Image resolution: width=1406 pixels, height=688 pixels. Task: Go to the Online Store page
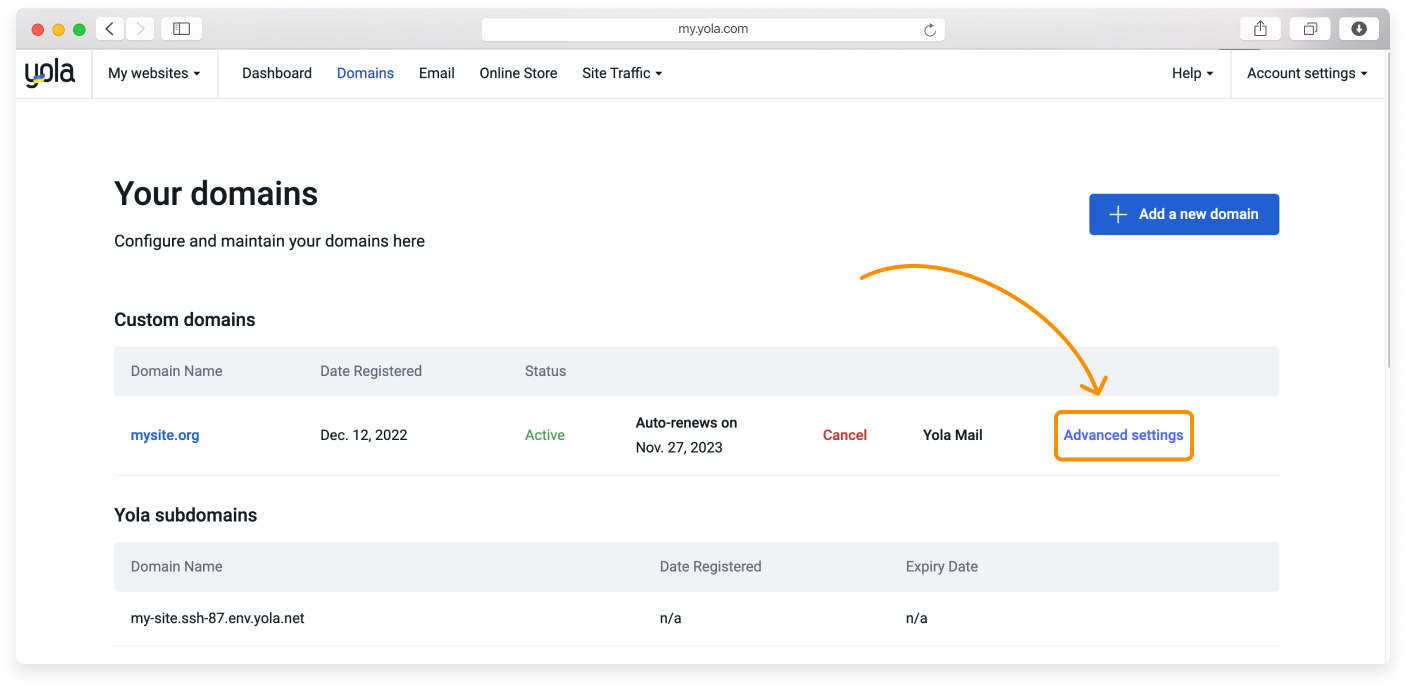(x=517, y=72)
